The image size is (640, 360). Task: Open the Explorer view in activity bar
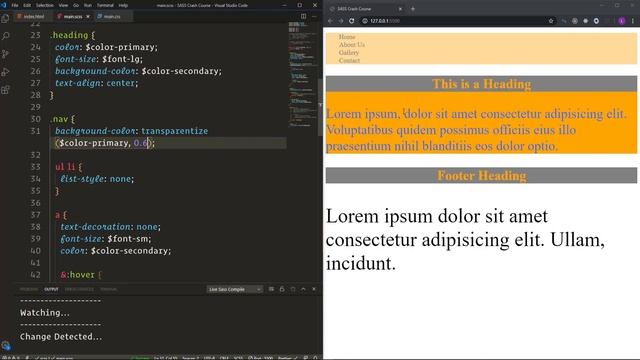click(5, 18)
